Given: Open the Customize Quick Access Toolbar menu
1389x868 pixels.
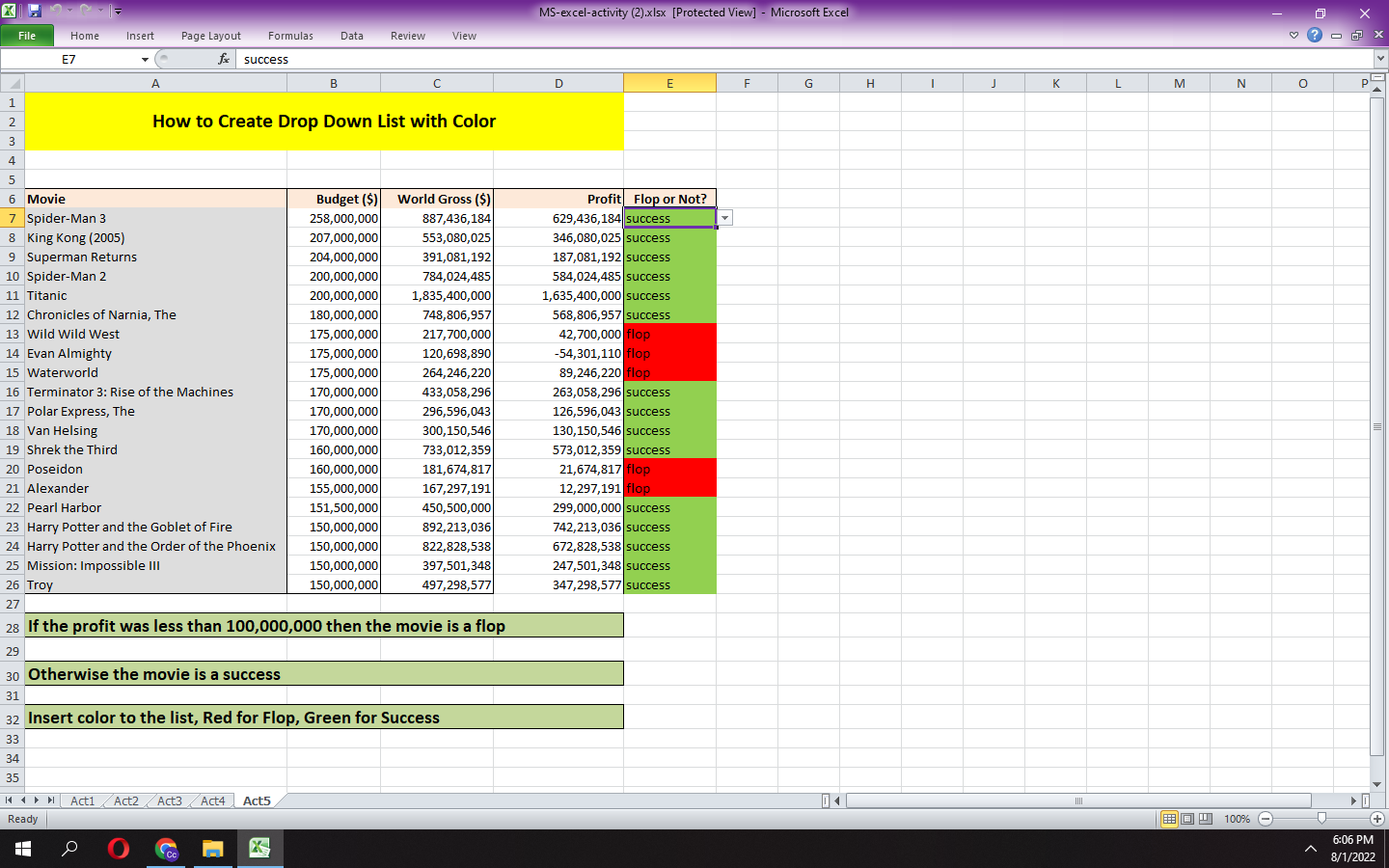Looking at the screenshot, I should tap(118, 12).
